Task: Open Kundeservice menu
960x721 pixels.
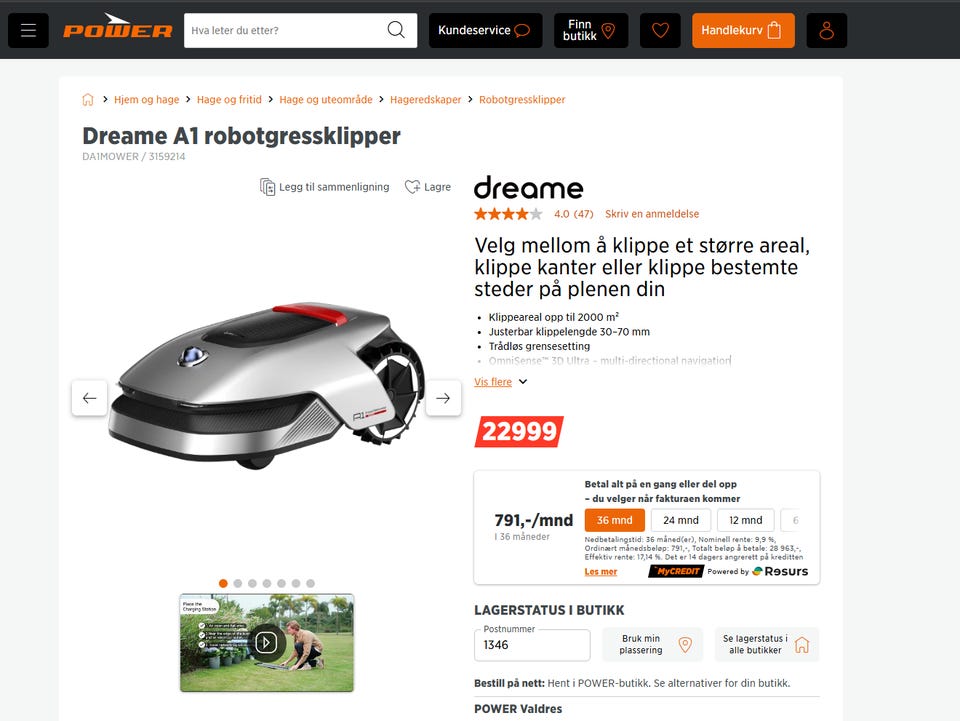Action: [486, 31]
